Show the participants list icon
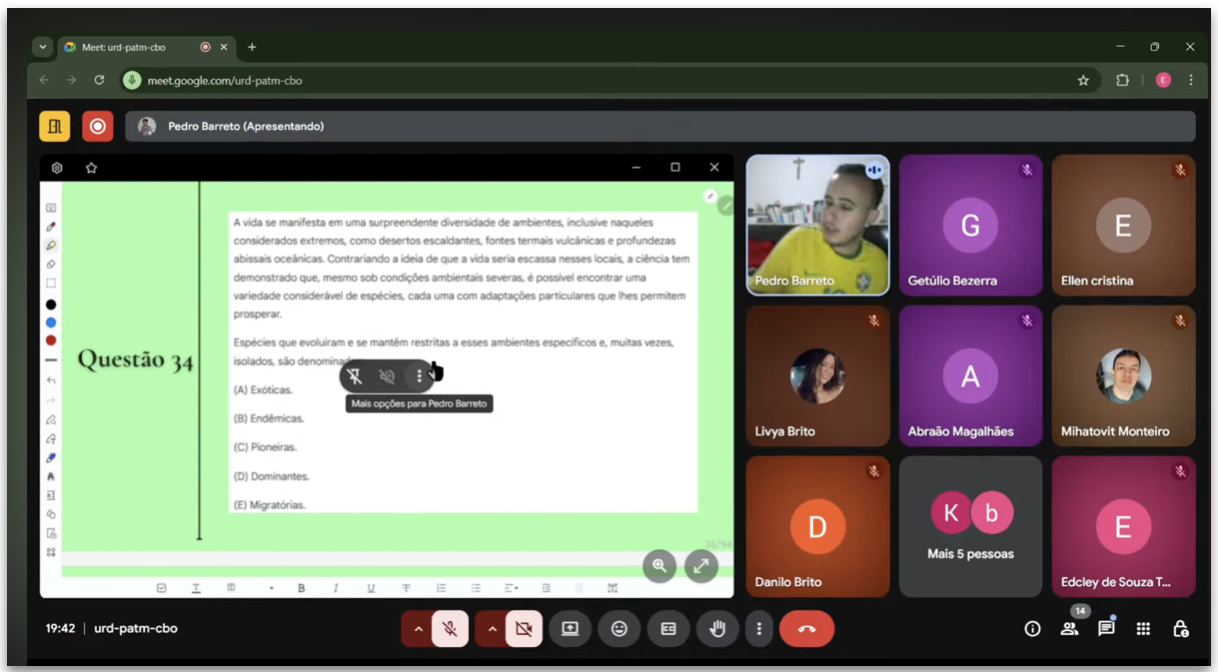 pos(1069,629)
